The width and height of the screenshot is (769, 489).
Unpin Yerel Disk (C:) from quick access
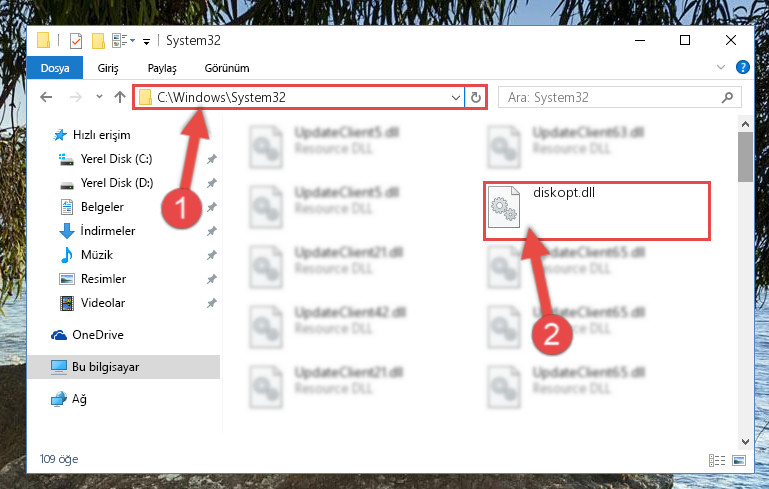click(x=211, y=159)
